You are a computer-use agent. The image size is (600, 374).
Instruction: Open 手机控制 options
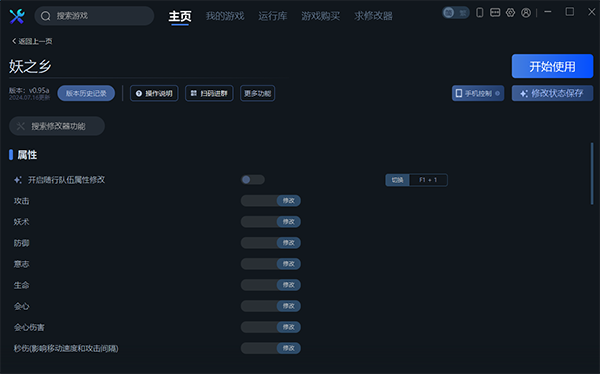(478, 93)
